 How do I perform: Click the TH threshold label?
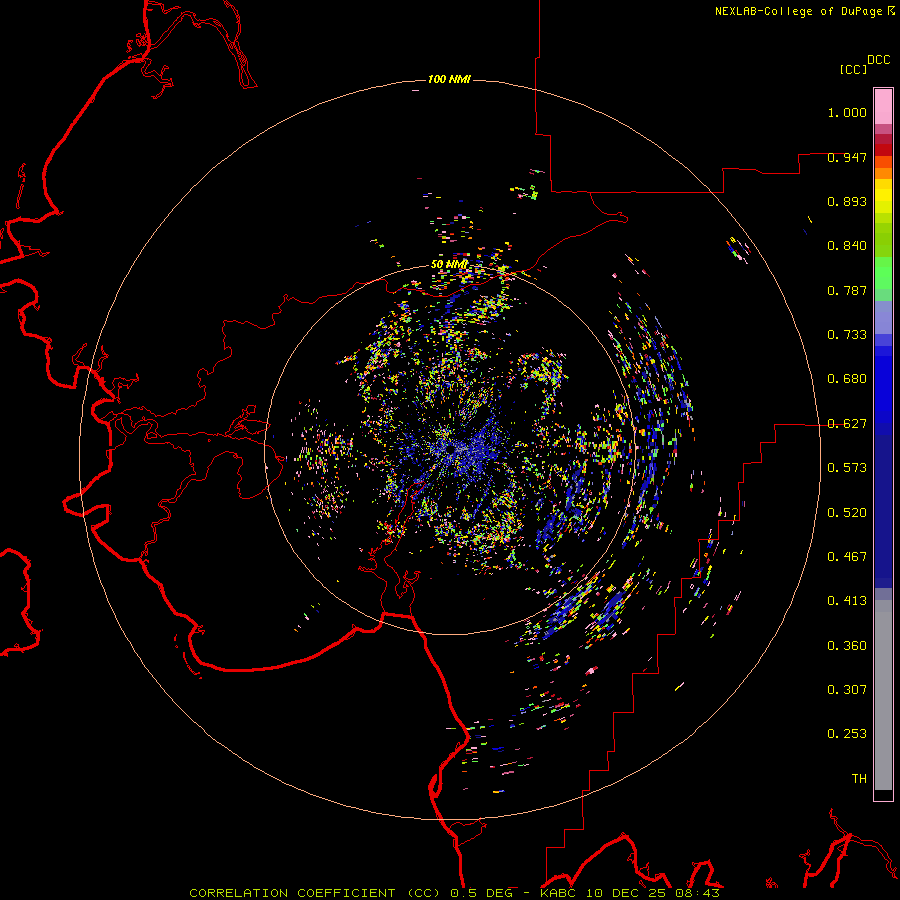pyautogui.click(x=859, y=779)
